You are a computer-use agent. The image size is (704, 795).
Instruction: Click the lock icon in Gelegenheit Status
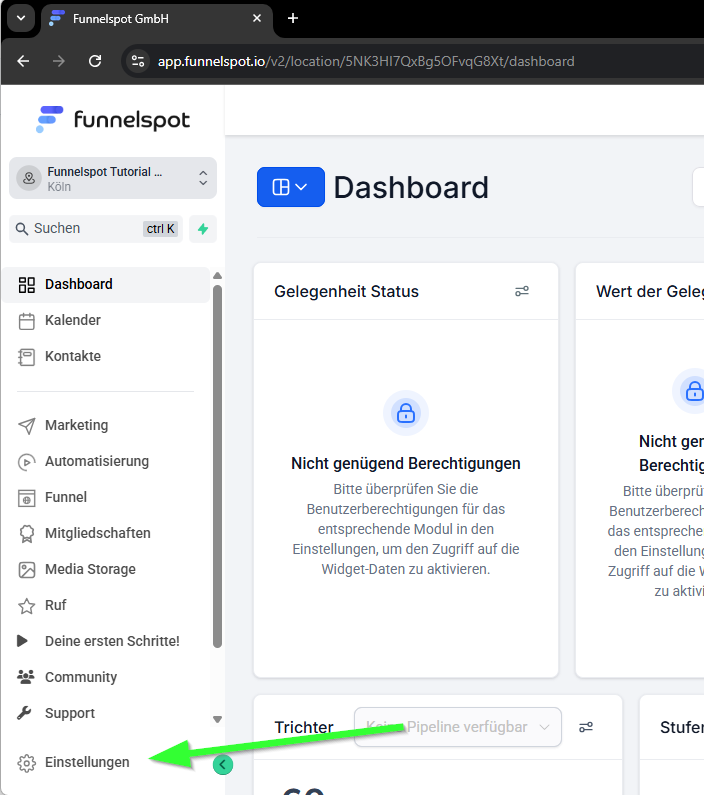pos(405,413)
